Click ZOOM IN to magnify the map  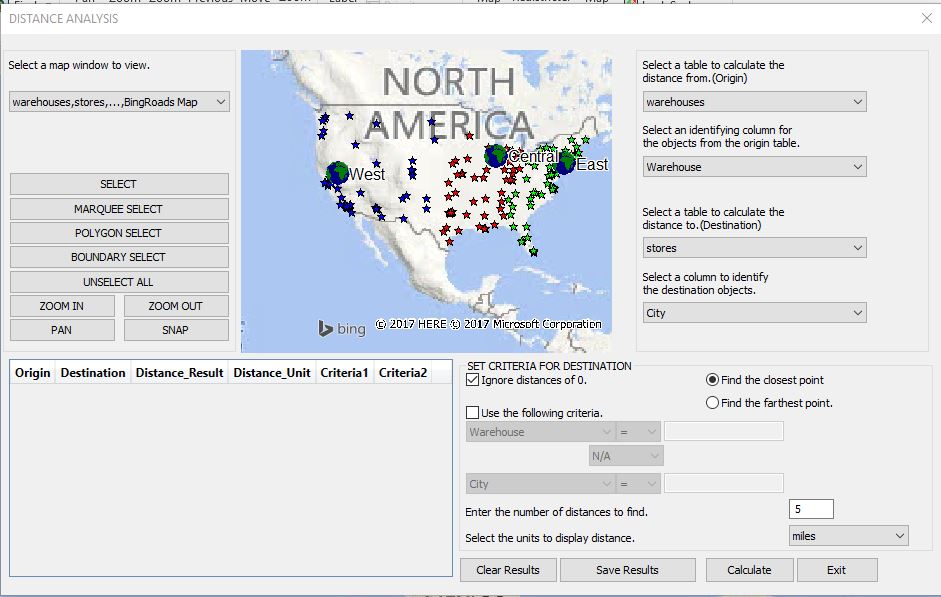62,305
